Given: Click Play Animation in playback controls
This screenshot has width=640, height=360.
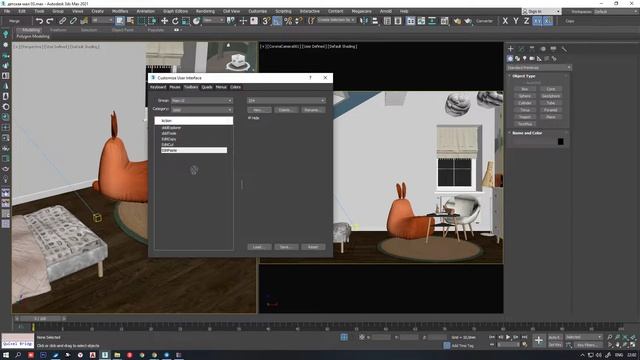Looking at the screenshot, I should point(508,337).
